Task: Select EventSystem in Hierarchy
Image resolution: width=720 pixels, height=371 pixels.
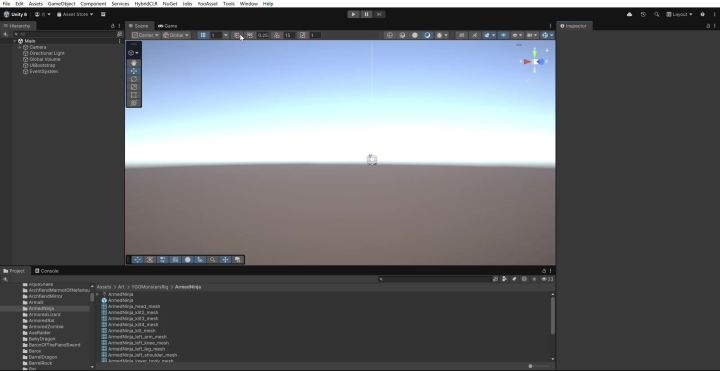Action: (44, 72)
